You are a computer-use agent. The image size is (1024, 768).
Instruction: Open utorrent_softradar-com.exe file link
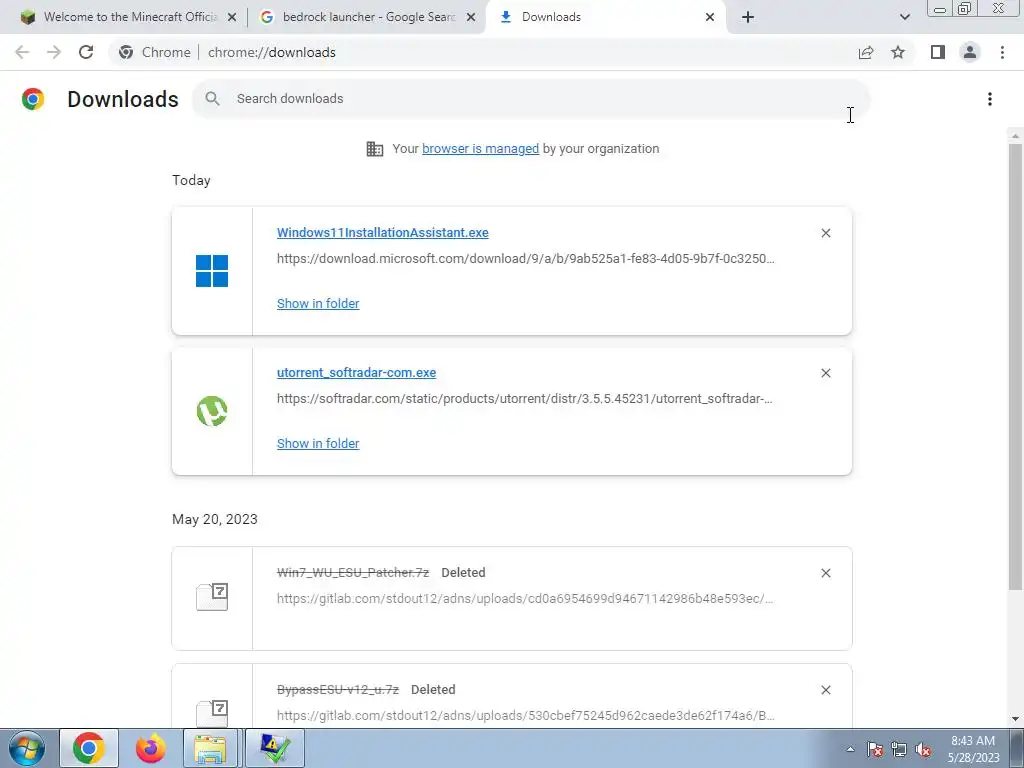coord(357,372)
